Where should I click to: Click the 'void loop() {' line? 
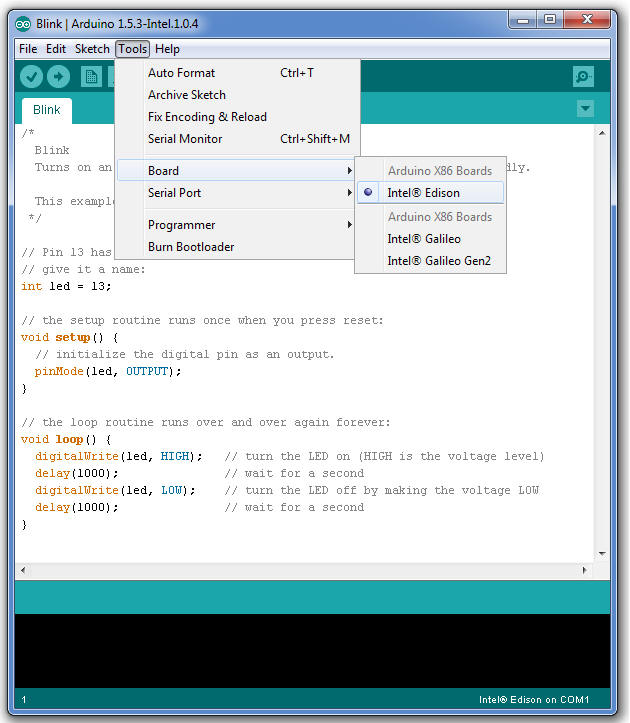[66, 439]
